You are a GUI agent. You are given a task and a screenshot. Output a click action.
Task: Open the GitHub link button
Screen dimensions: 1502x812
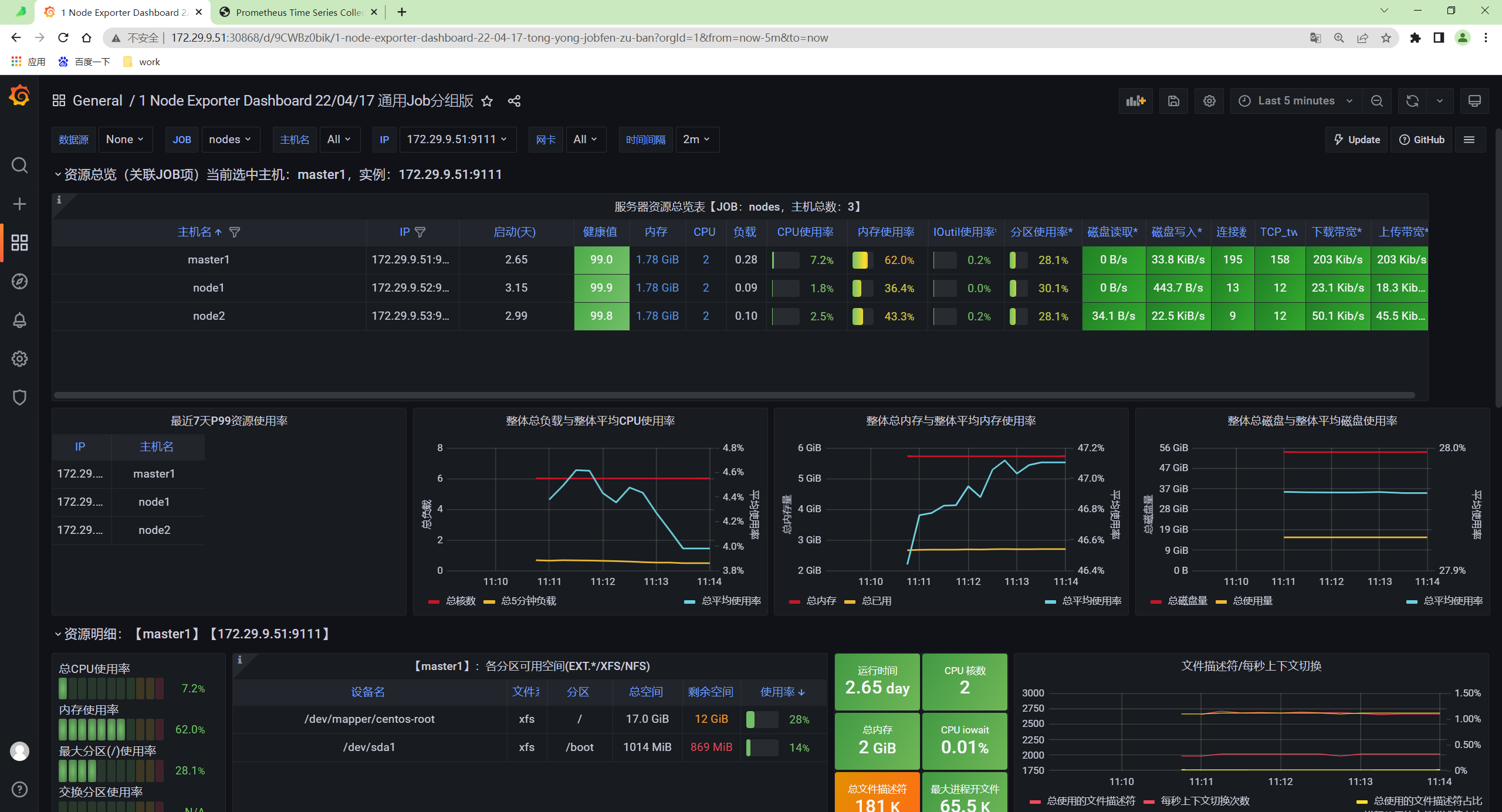click(x=1422, y=140)
